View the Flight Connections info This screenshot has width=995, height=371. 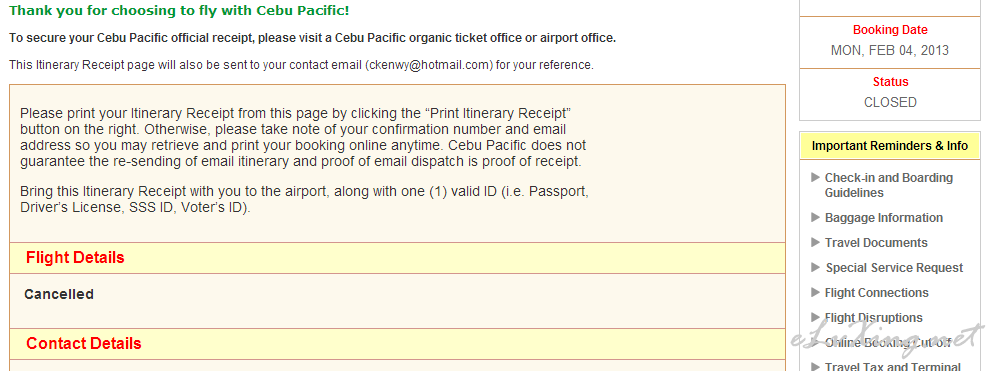[x=876, y=293]
